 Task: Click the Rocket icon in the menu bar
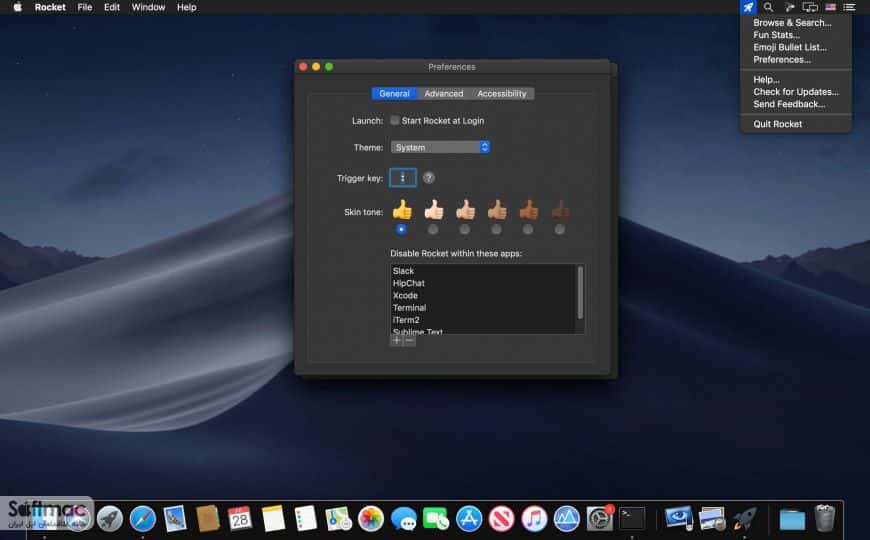coord(748,7)
